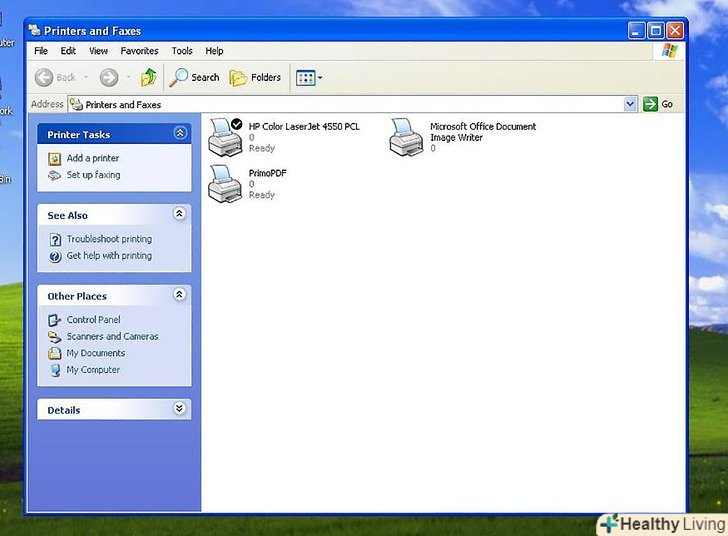The height and width of the screenshot is (536, 728).
Task: Open Scanners and Cameras link
Action: 112,337
